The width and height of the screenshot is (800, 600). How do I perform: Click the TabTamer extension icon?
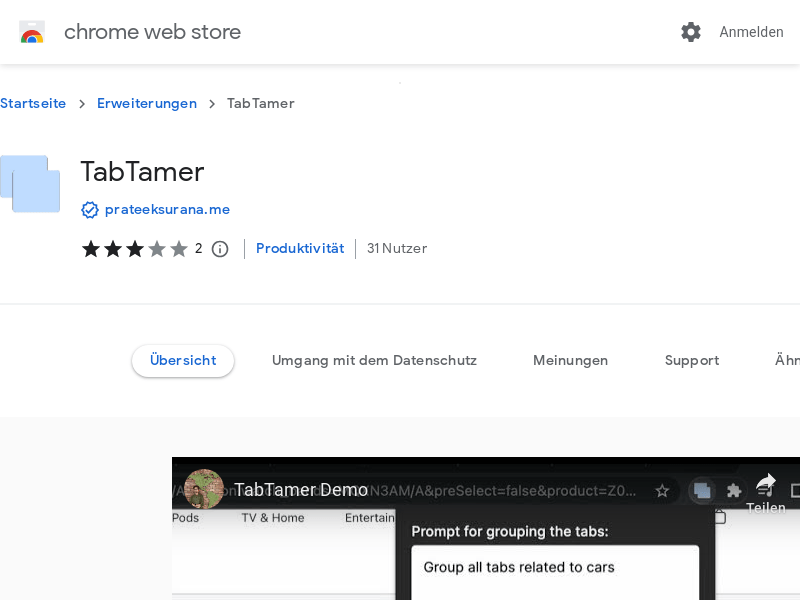click(30, 184)
